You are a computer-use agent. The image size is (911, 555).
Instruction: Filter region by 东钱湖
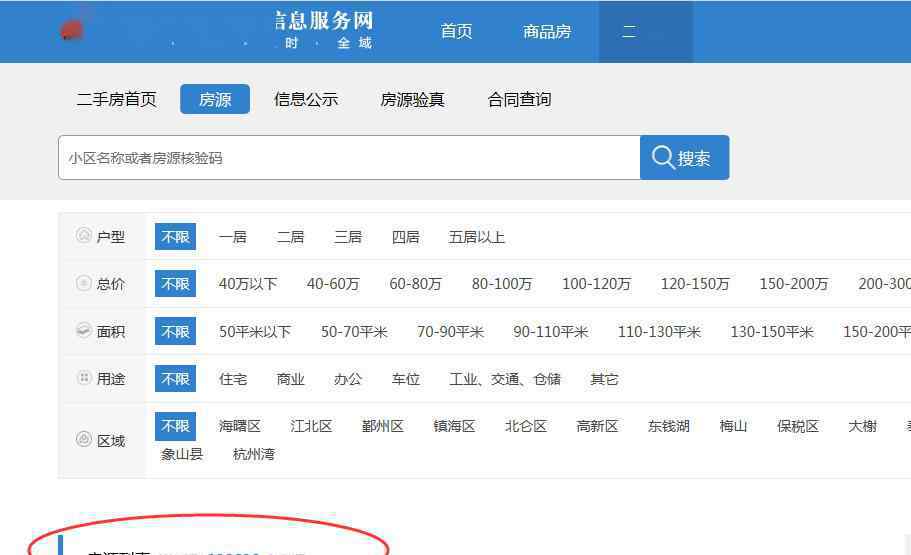(669, 426)
